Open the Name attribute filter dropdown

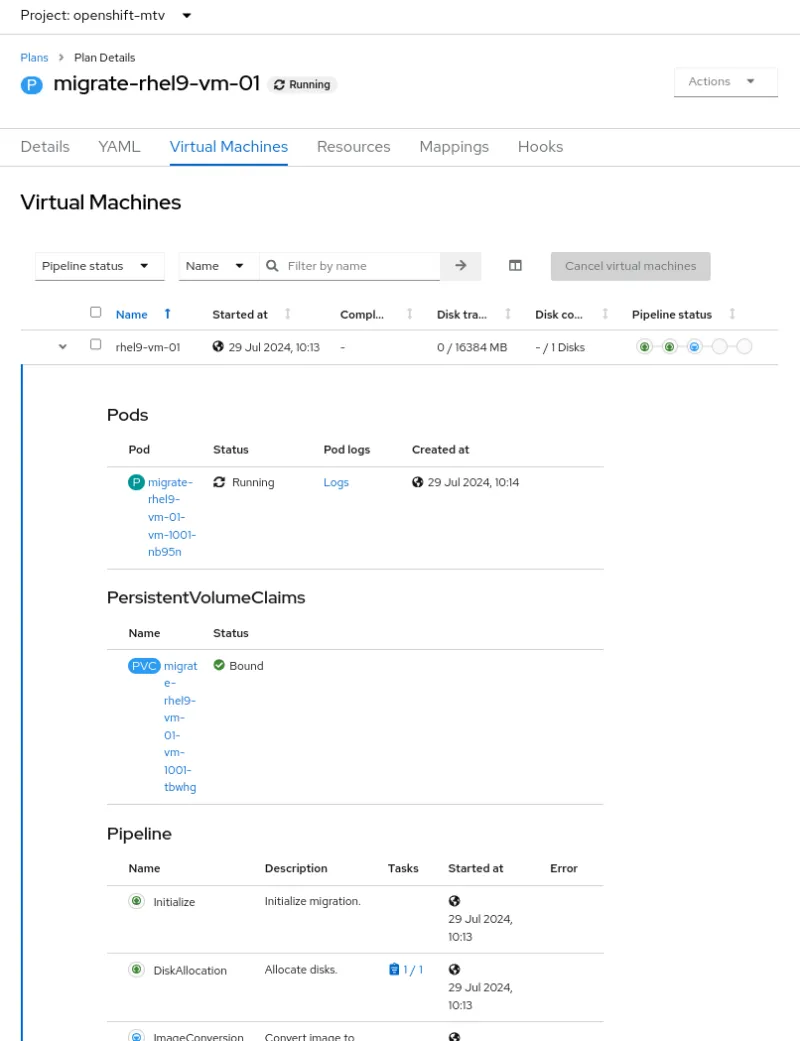tap(216, 265)
